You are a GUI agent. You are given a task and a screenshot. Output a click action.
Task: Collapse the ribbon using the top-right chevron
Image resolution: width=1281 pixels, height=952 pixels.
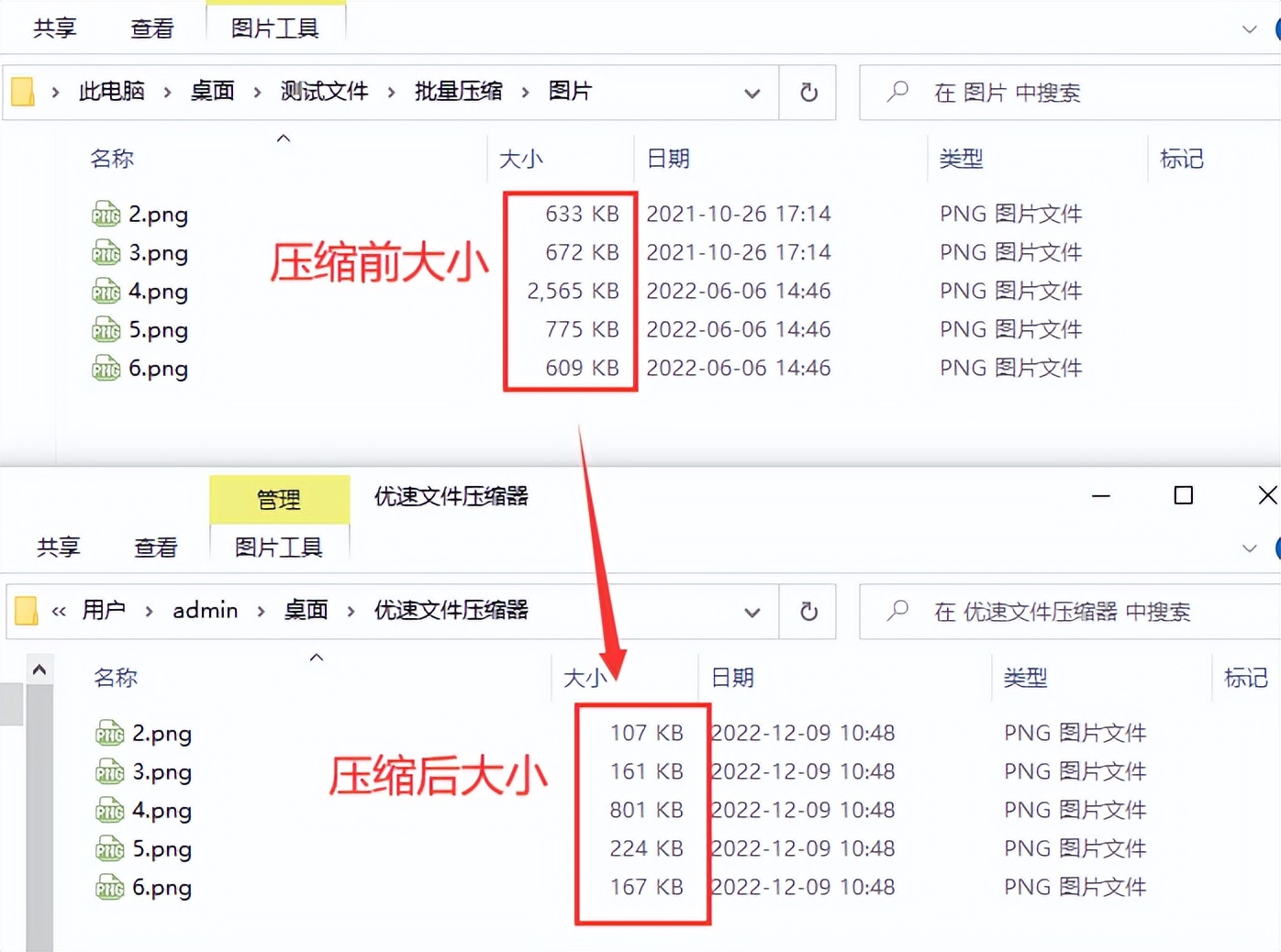coord(1250,28)
